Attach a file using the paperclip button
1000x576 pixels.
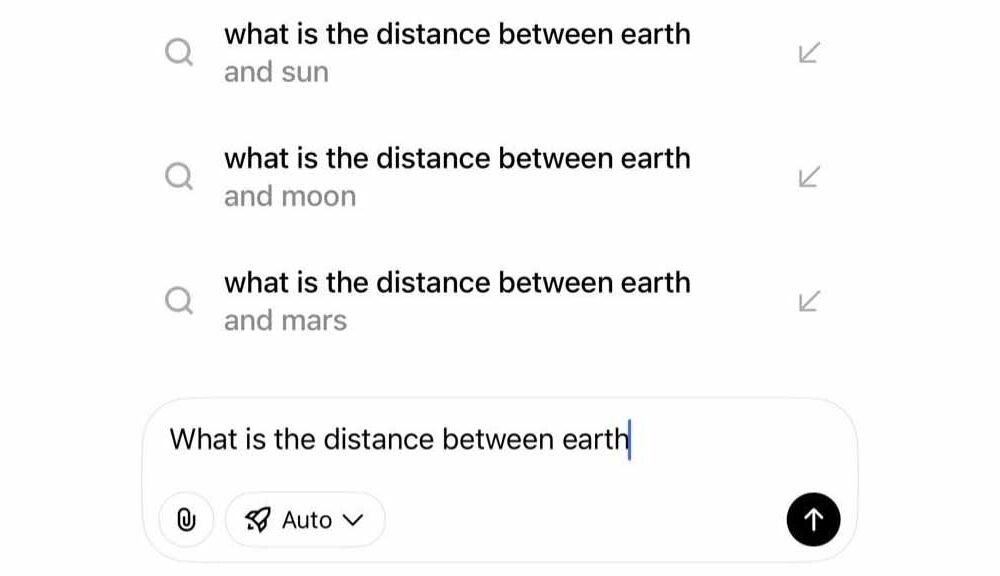(x=187, y=519)
